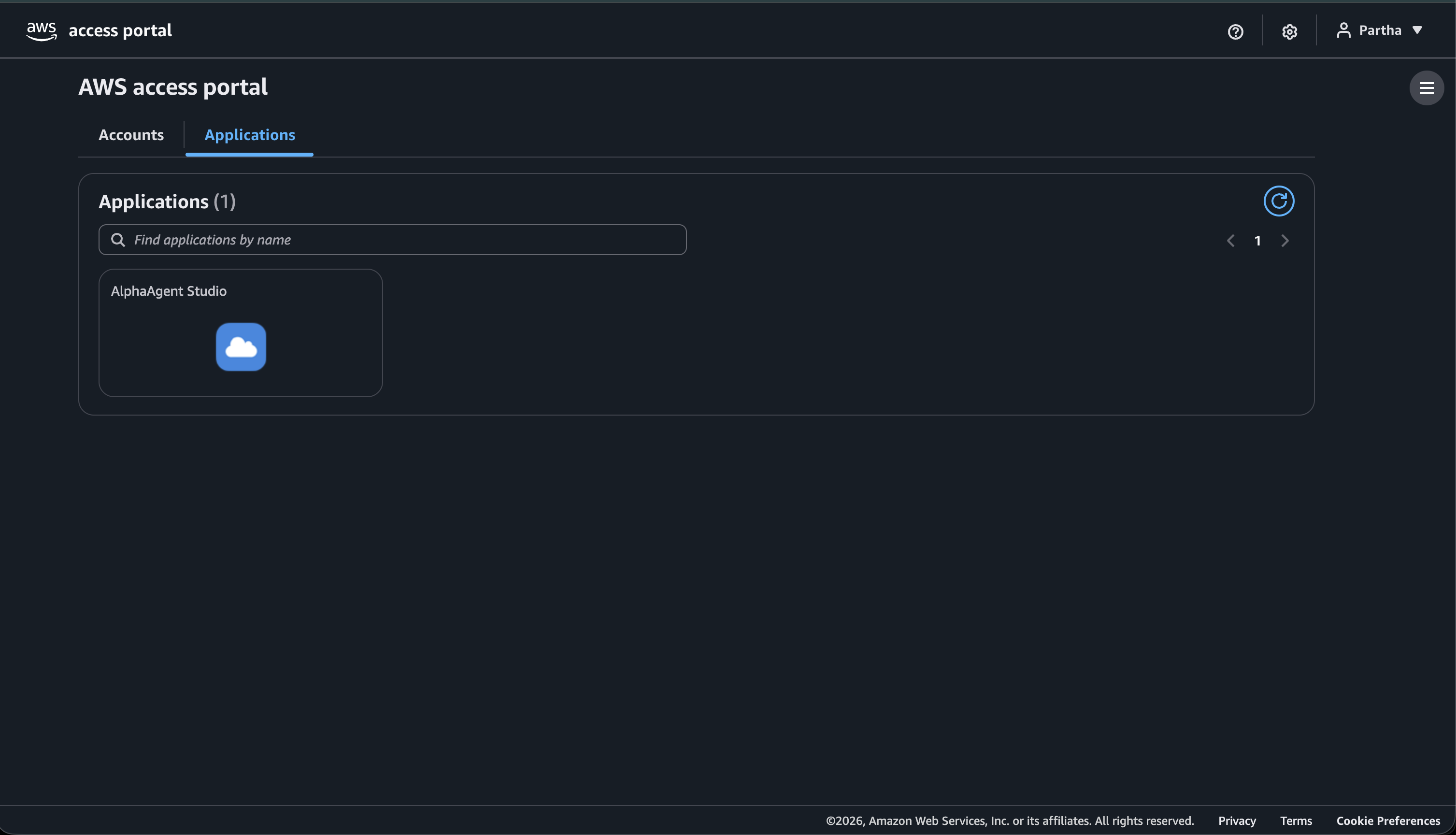Open the Terms link in footer
Screen dimensions: 1456x835
(x=1296, y=821)
